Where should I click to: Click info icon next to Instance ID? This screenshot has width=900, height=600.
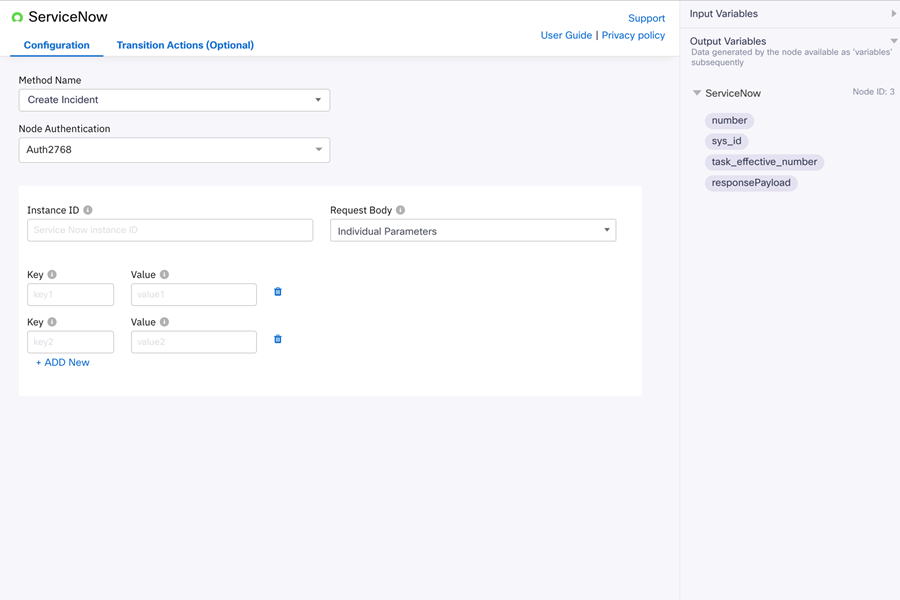88,210
